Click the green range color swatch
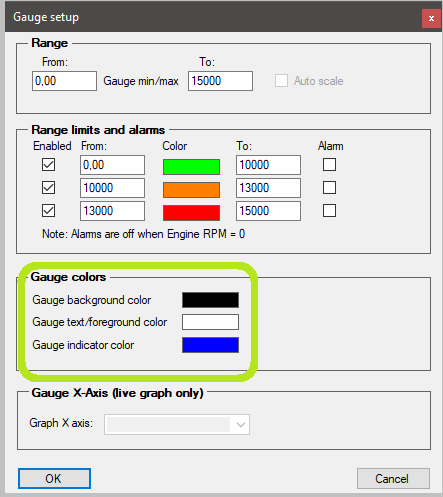Viewport: 443px width, 497px height. (x=191, y=167)
